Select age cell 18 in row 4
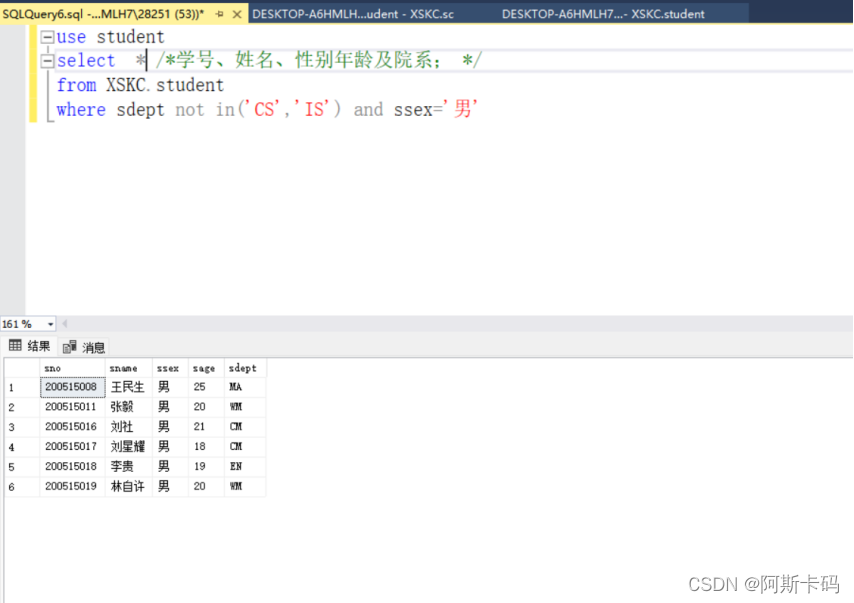This screenshot has height=603, width=854. [x=206, y=447]
